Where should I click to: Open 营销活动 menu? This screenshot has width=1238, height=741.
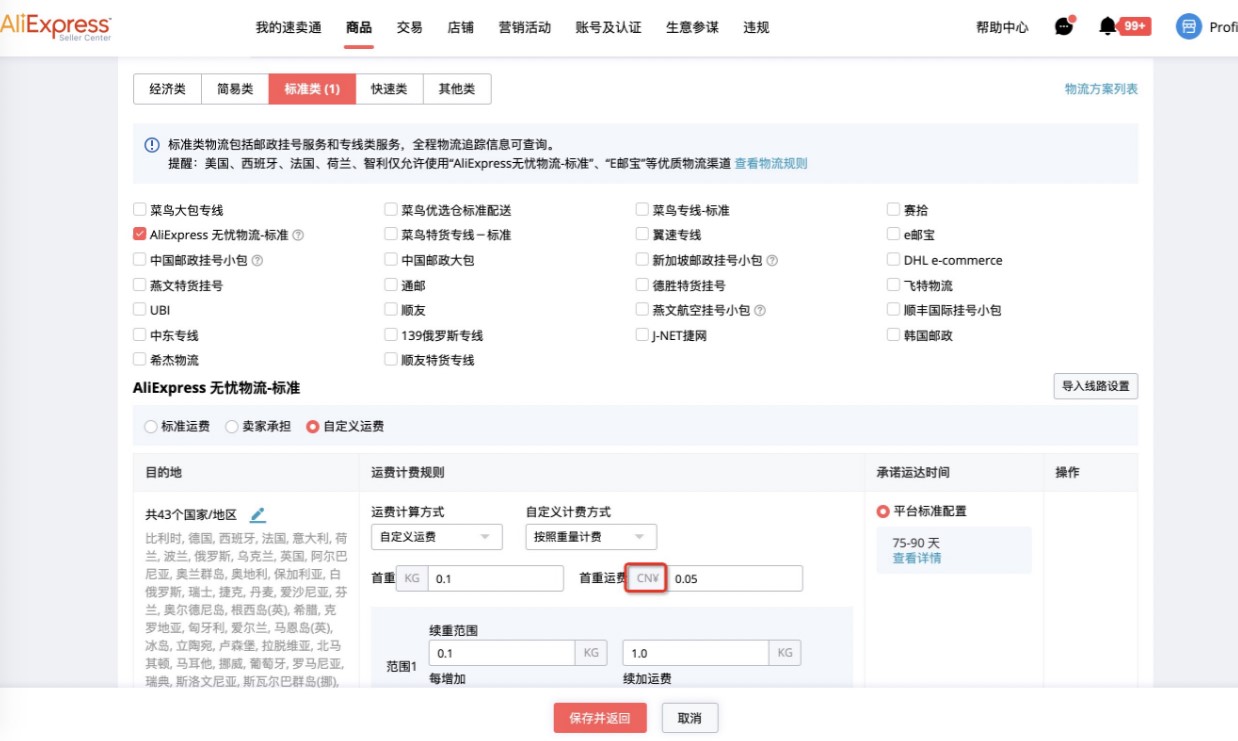click(x=525, y=28)
